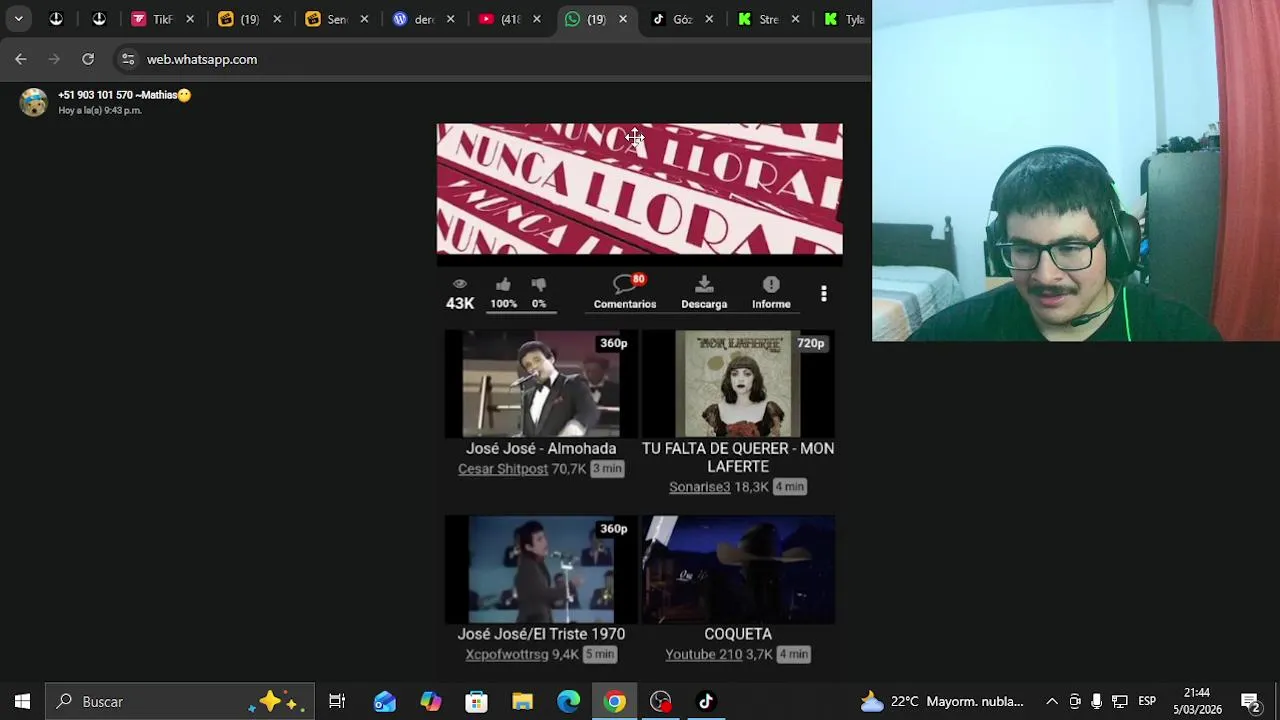
Task: Click the José José - Almohada title
Action: (x=541, y=448)
